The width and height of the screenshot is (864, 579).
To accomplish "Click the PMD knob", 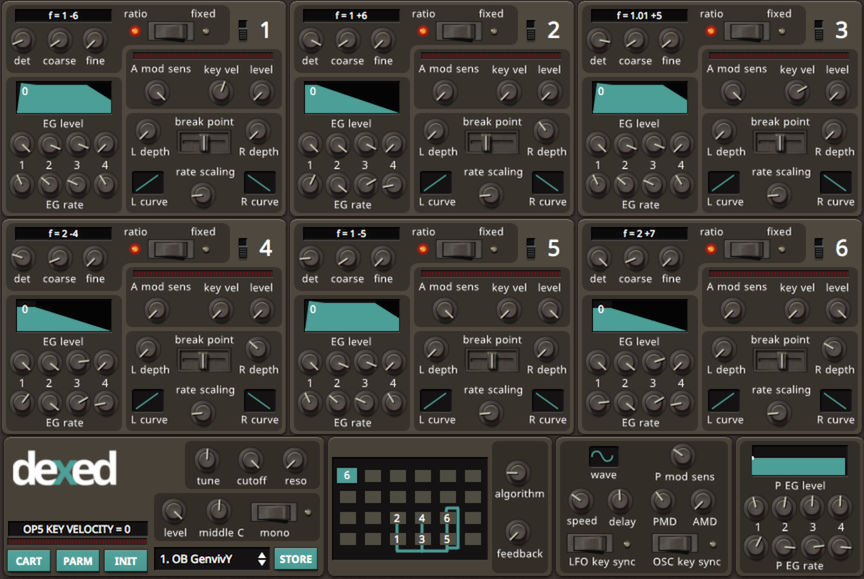I will coord(661,501).
